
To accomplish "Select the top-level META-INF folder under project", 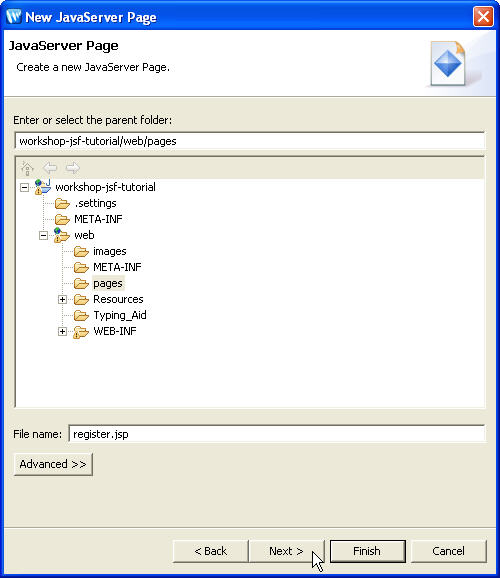I will [98, 219].
